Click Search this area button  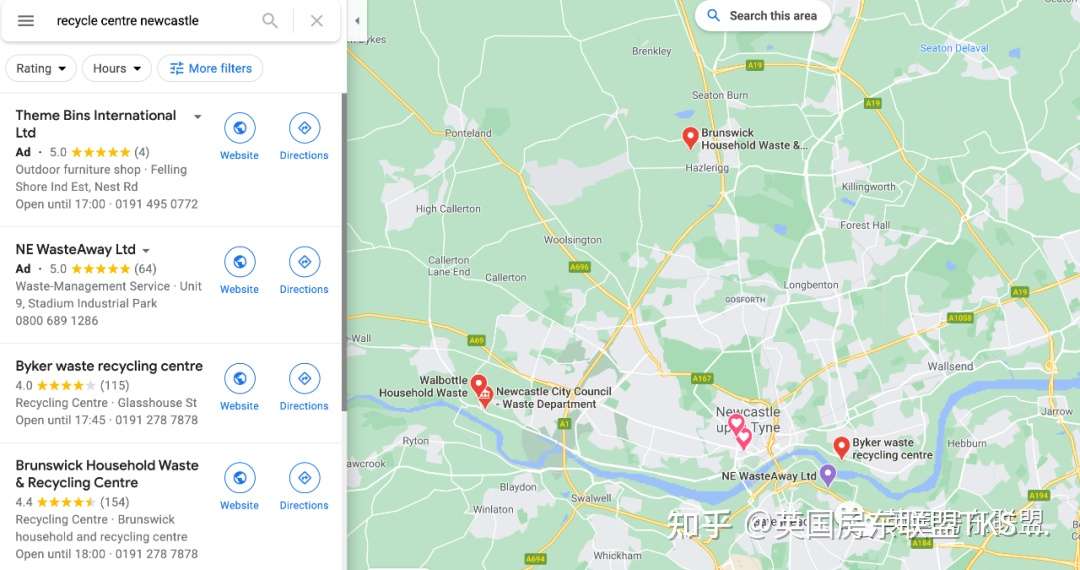tap(762, 16)
